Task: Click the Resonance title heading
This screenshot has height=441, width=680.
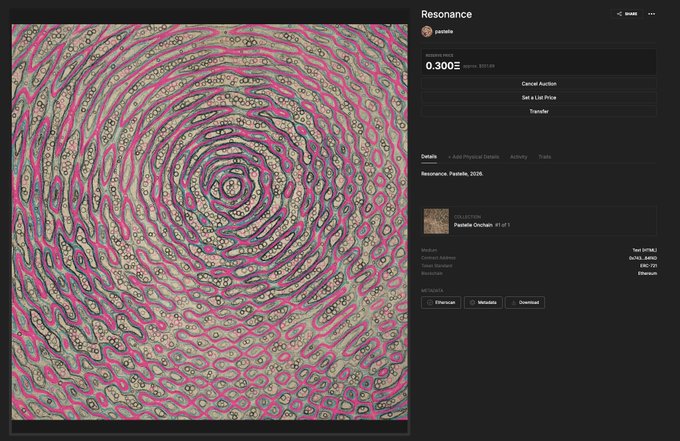Action: pyautogui.click(x=446, y=14)
